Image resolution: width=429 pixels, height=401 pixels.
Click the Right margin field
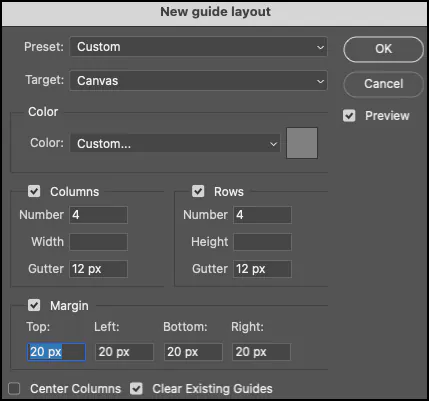coord(261,352)
